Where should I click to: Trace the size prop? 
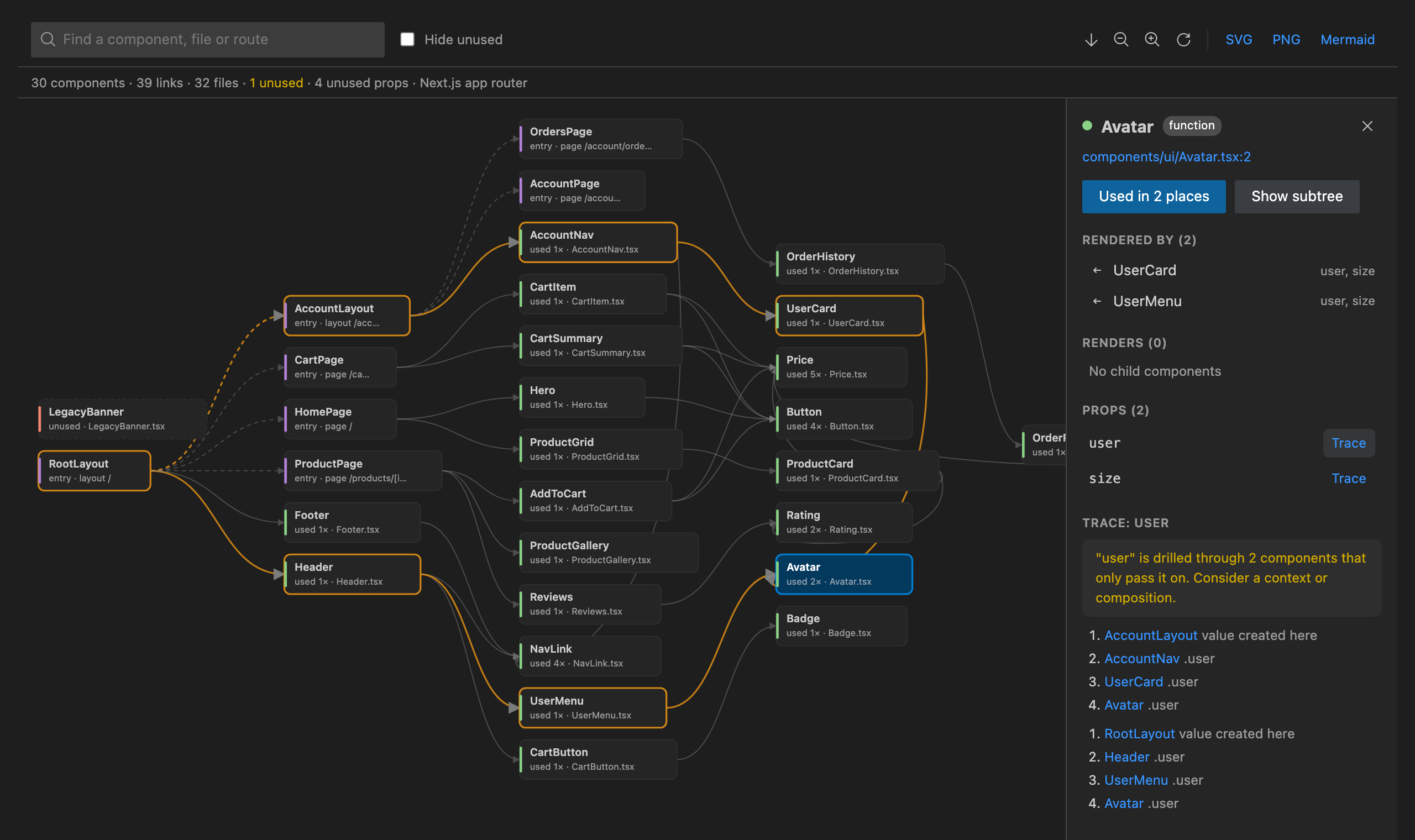(1348, 478)
